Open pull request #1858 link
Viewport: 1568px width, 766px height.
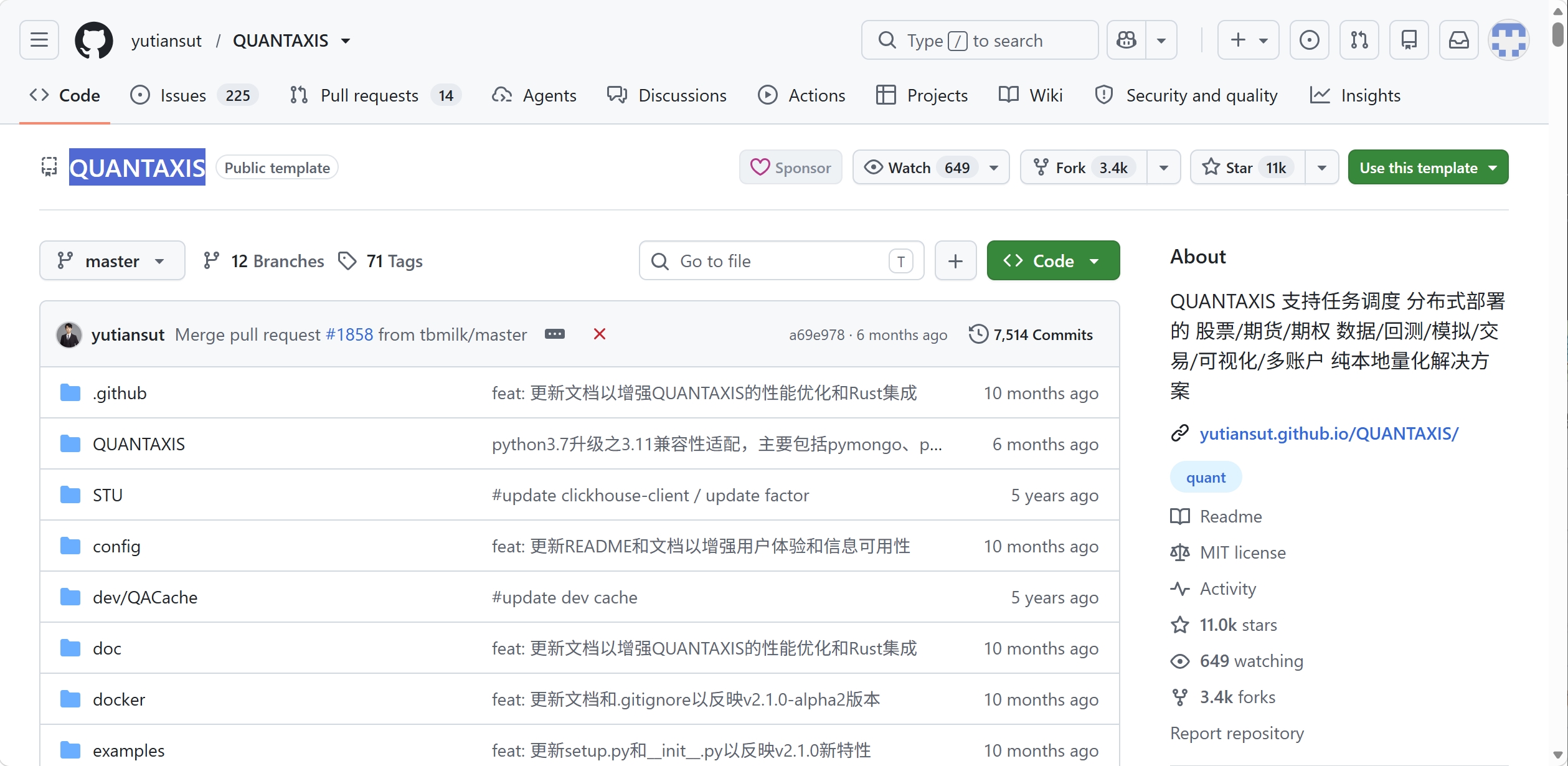point(349,334)
